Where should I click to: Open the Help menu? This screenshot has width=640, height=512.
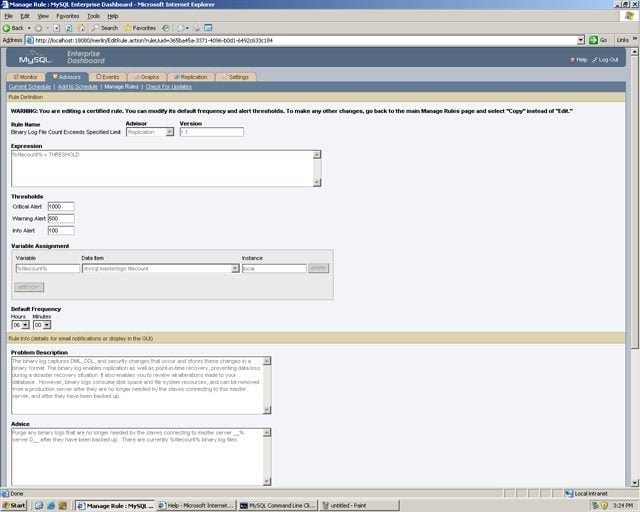(113, 16)
